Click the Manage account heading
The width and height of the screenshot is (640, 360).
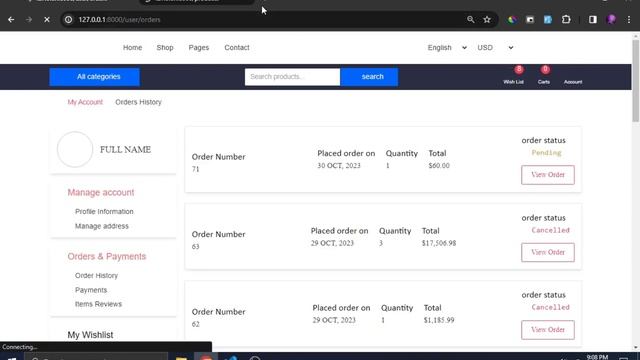coord(101,192)
